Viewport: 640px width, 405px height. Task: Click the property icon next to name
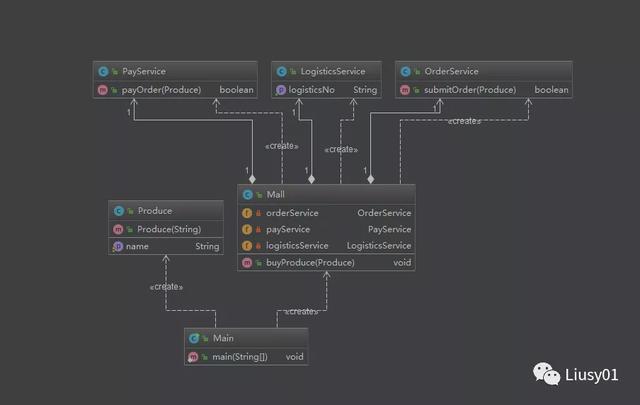coord(118,246)
